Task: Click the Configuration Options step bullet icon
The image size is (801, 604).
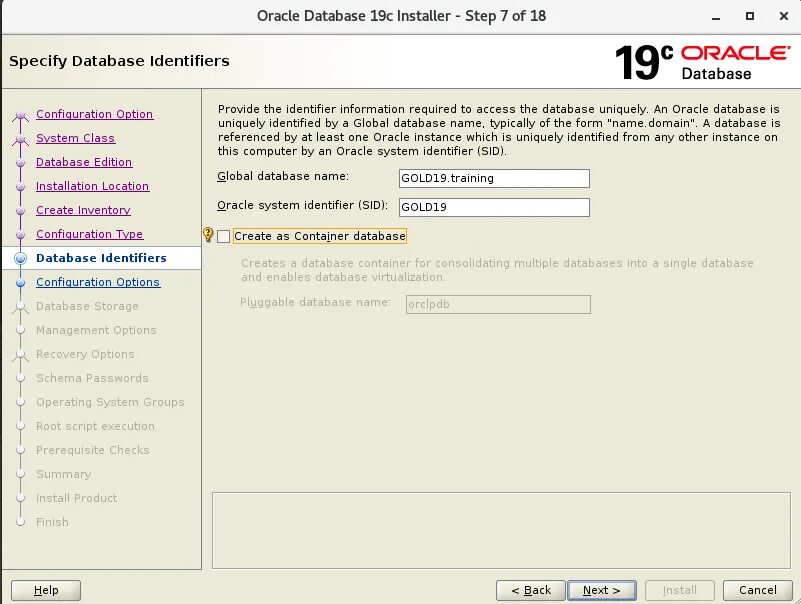Action: pos(20,282)
